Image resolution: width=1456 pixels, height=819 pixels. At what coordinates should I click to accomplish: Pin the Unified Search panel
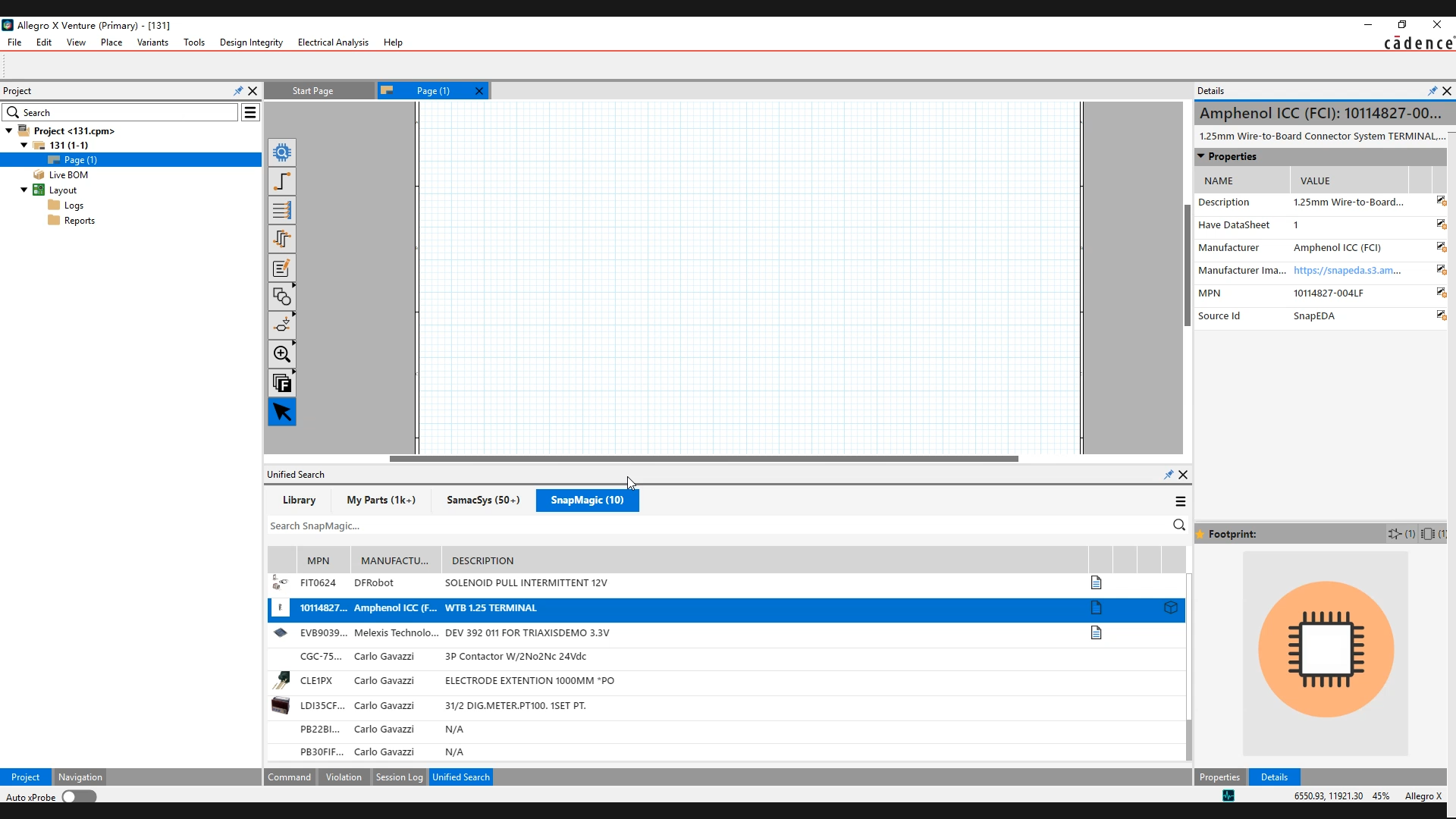(1169, 475)
